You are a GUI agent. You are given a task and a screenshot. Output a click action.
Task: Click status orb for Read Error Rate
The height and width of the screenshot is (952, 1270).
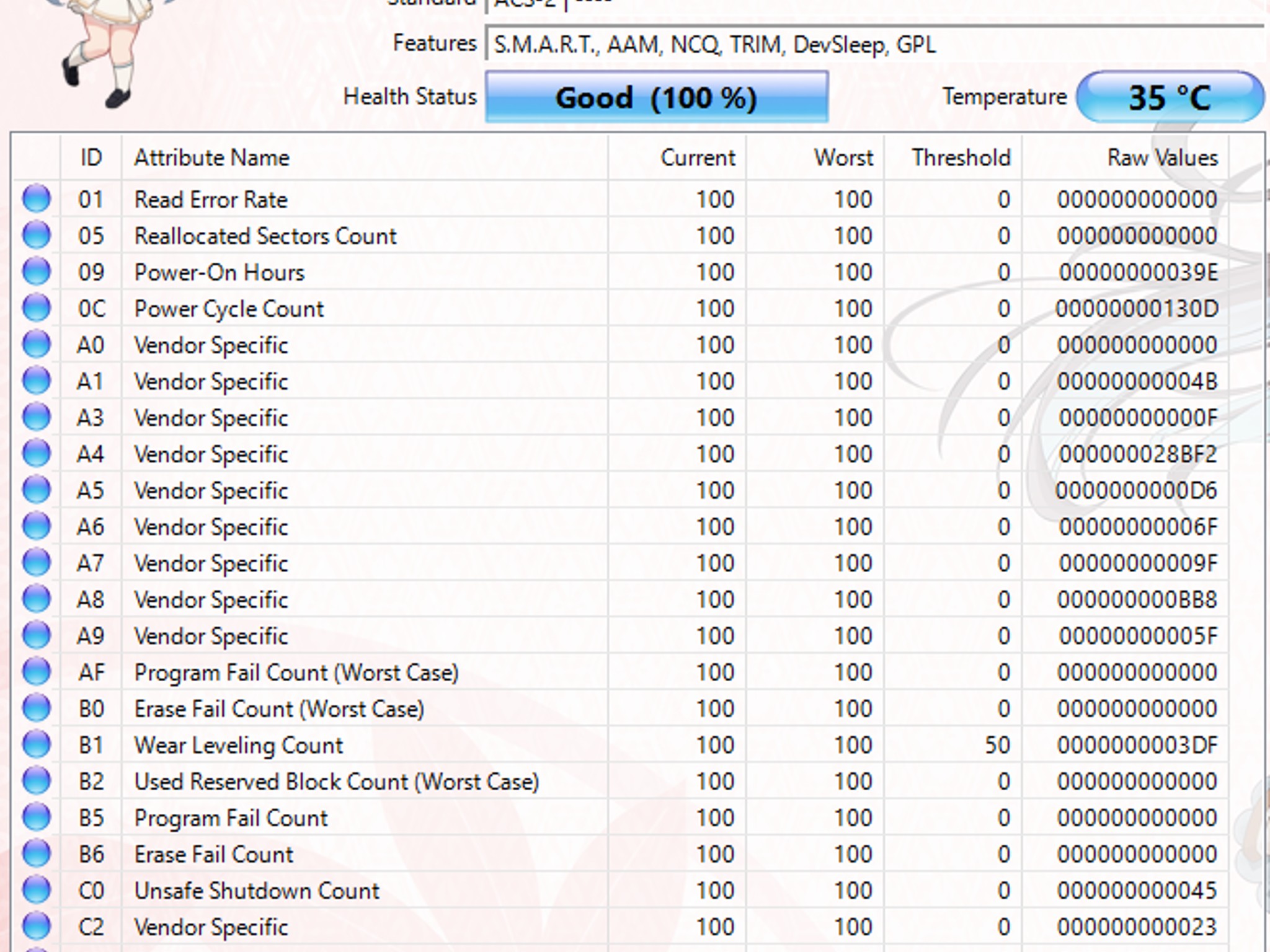pyautogui.click(x=37, y=199)
